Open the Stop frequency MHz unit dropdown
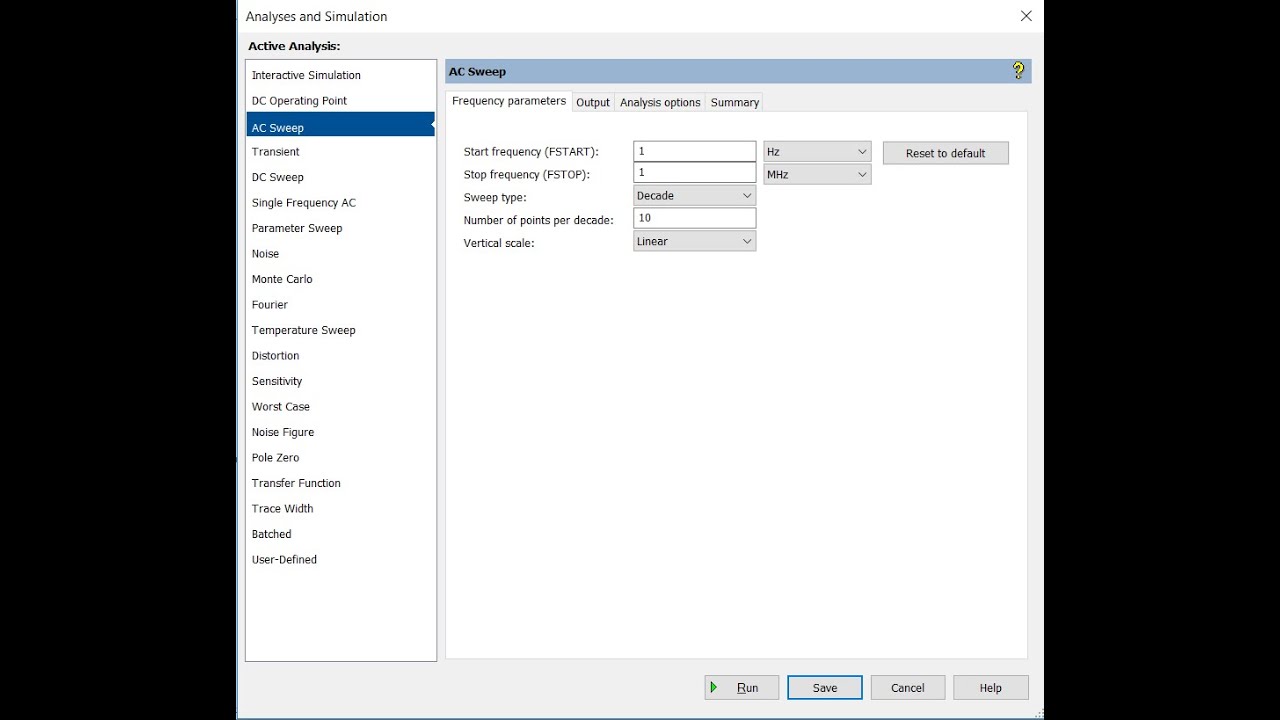Viewport: 1280px width, 720px height. pos(817,174)
